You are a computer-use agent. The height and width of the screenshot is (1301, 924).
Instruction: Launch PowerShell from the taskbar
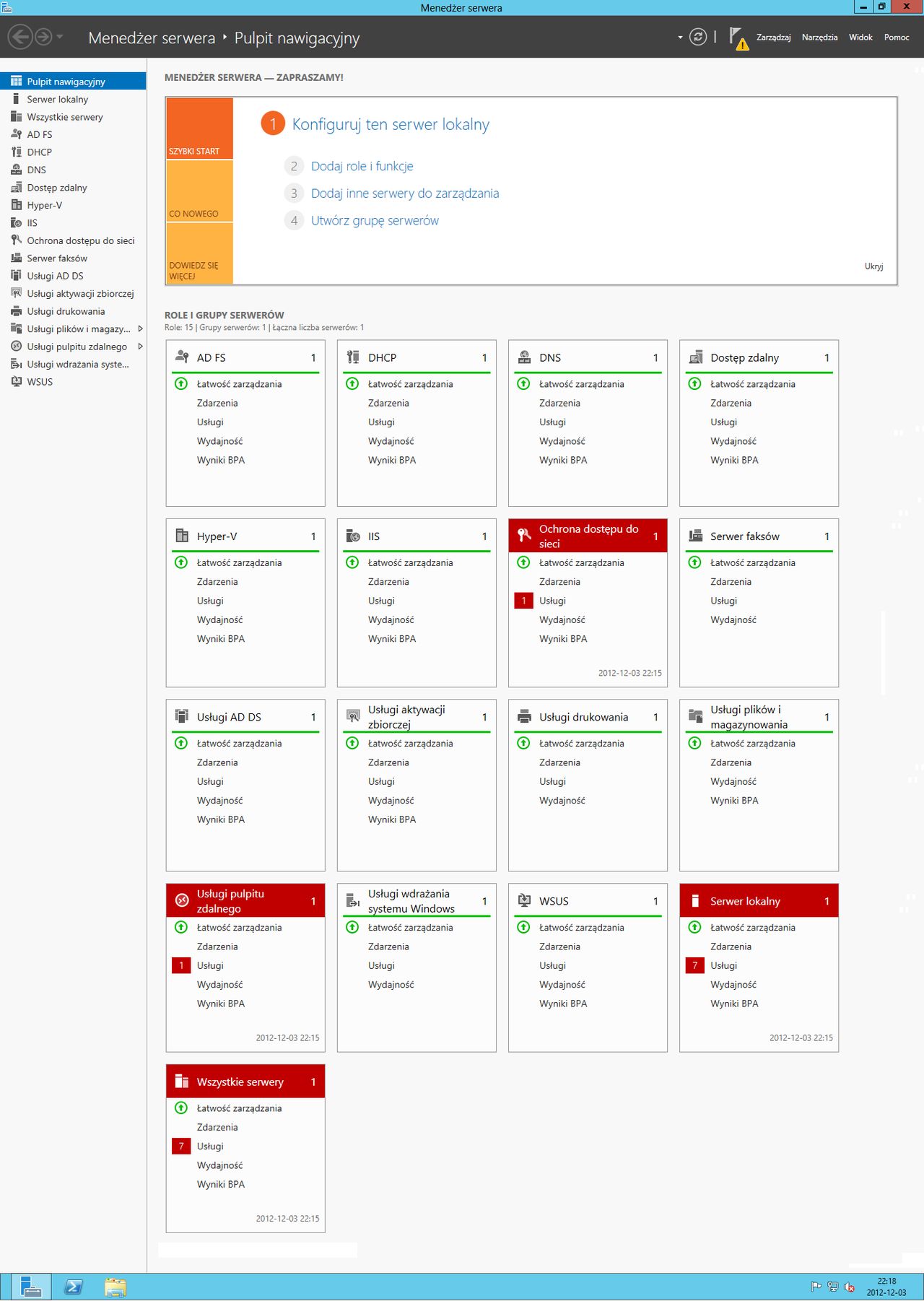pos(74,1287)
